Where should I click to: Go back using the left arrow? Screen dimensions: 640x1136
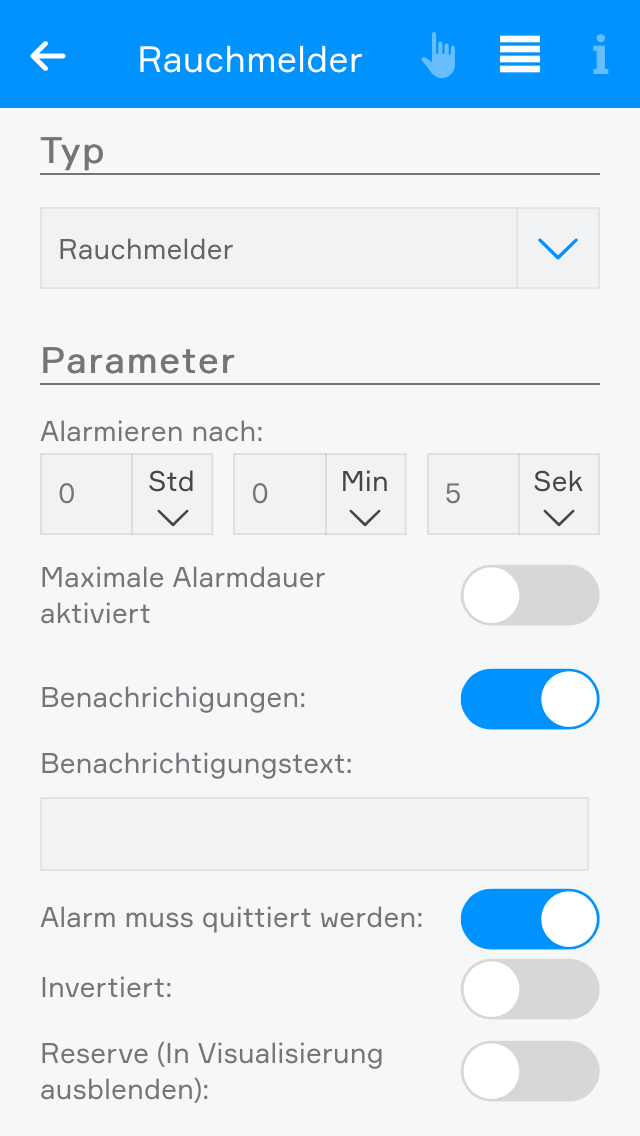pos(48,56)
